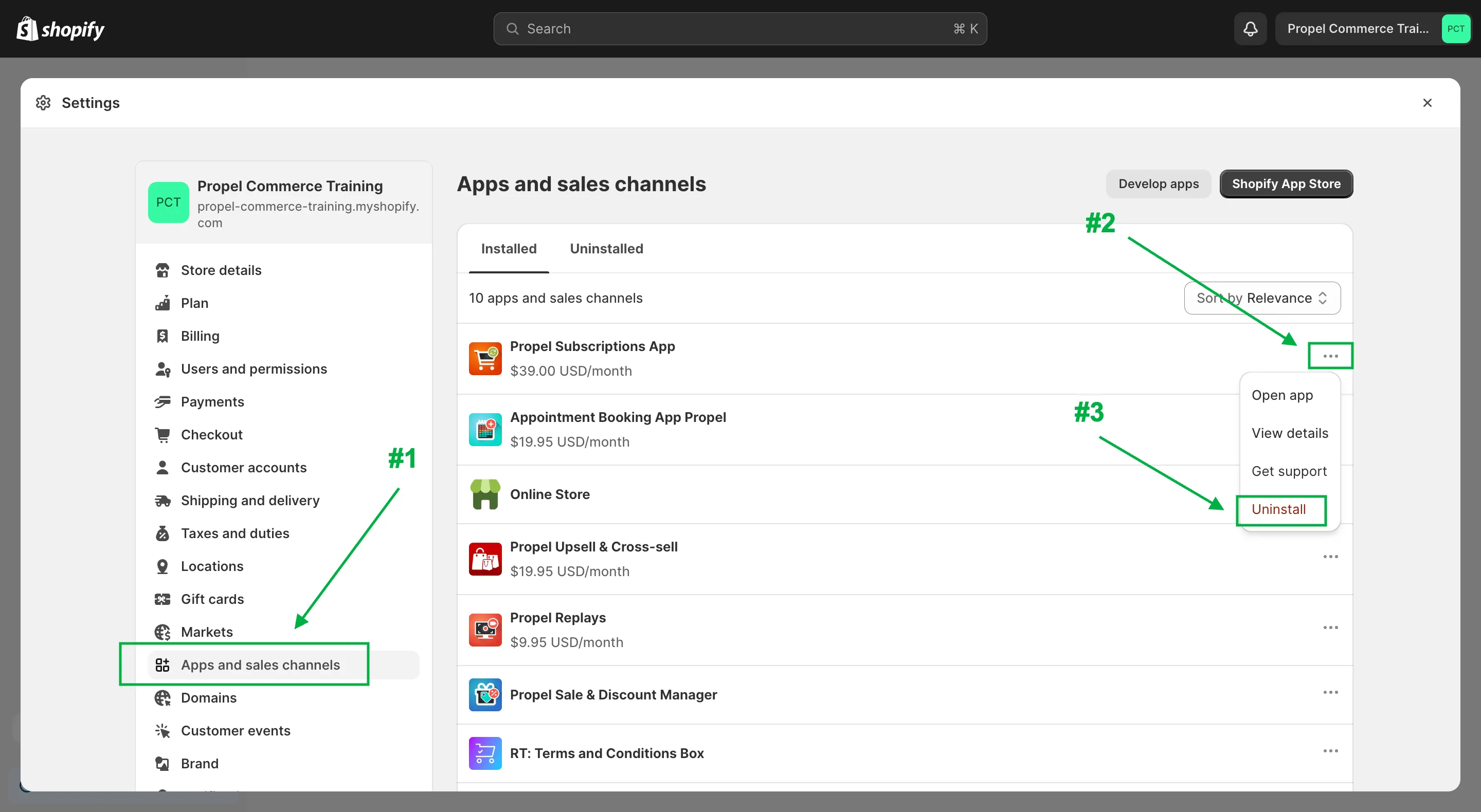Image resolution: width=1481 pixels, height=812 pixels.
Task: Click the Gift cards icon
Action: click(162, 599)
